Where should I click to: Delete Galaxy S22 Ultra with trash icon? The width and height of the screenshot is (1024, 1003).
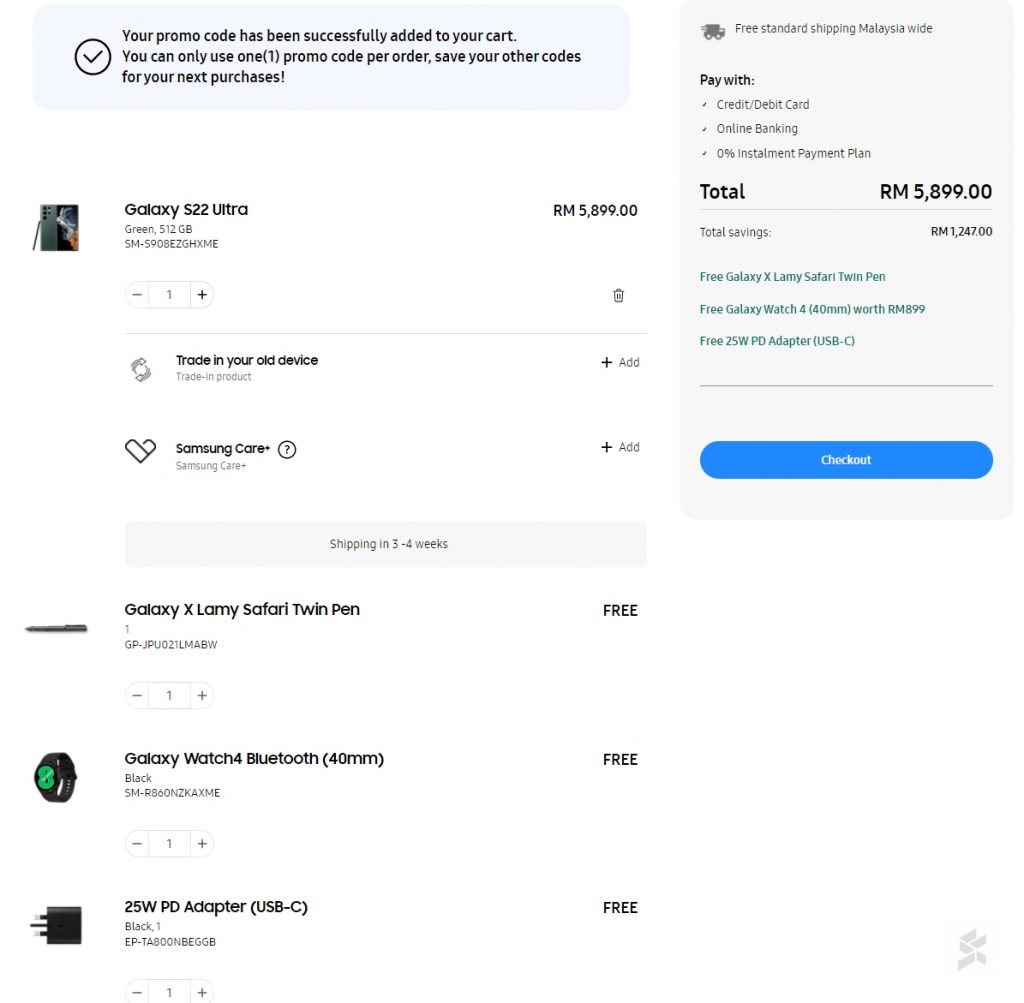tap(618, 295)
